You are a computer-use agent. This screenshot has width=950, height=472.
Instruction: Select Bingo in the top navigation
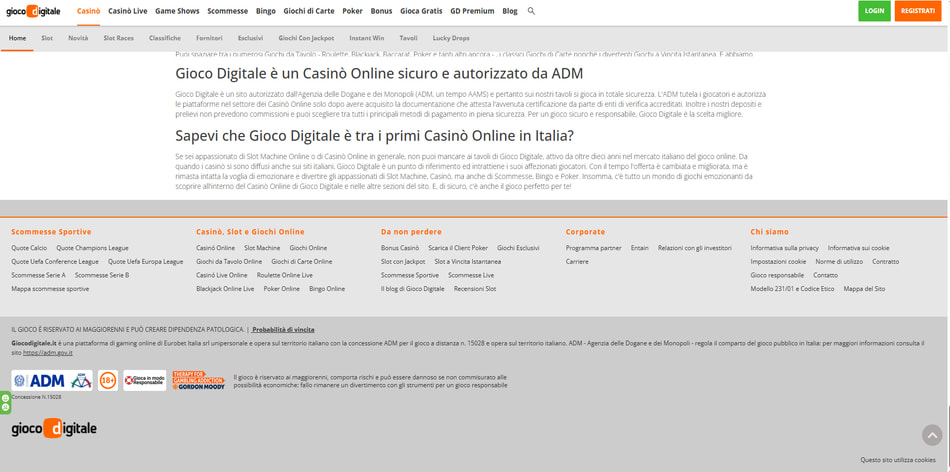pyautogui.click(x=265, y=11)
